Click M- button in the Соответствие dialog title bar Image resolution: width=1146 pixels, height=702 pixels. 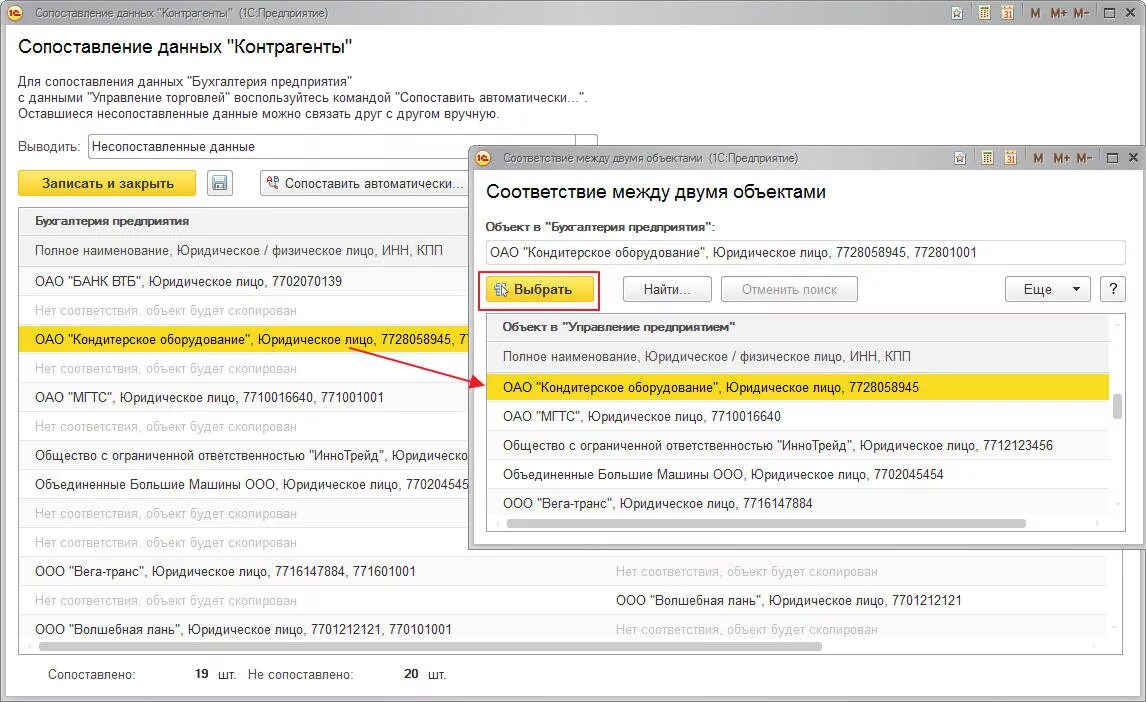[1084, 158]
